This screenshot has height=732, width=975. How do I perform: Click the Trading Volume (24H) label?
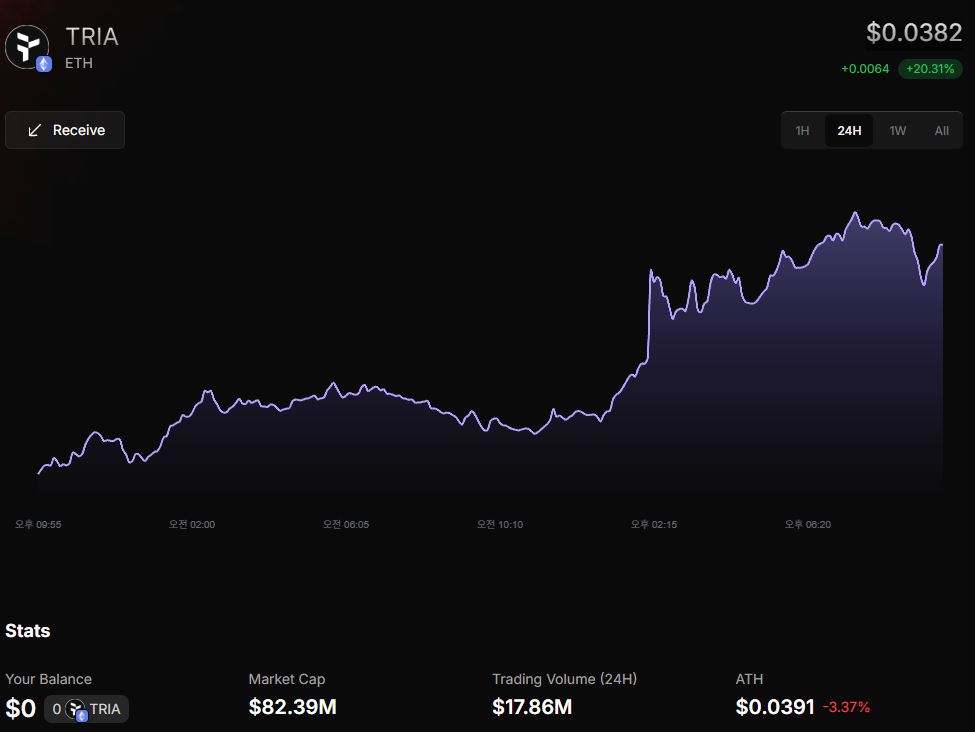[565, 679]
